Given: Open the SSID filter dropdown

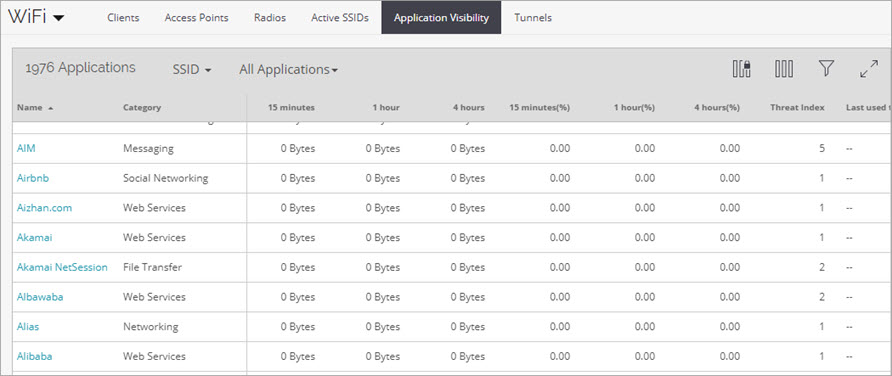Looking at the screenshot, I should tap(192, 69).
